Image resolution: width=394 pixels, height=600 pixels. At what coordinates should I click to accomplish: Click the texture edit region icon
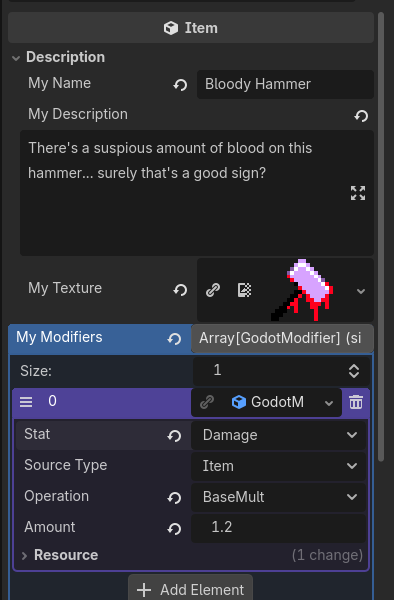tap(244, 290)
